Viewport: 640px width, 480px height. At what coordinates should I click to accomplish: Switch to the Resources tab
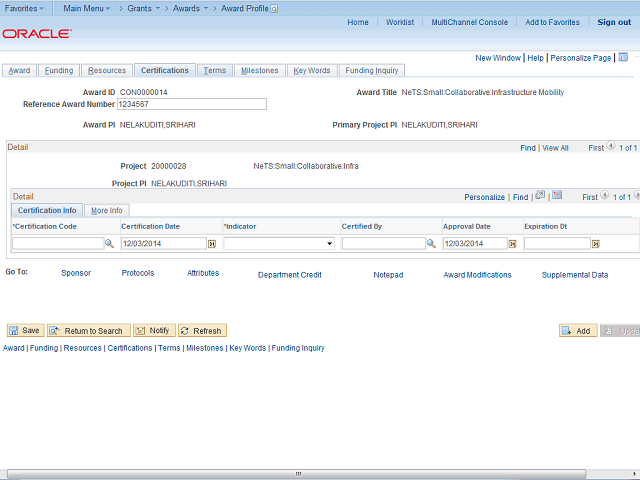click(x=107, y=70)
